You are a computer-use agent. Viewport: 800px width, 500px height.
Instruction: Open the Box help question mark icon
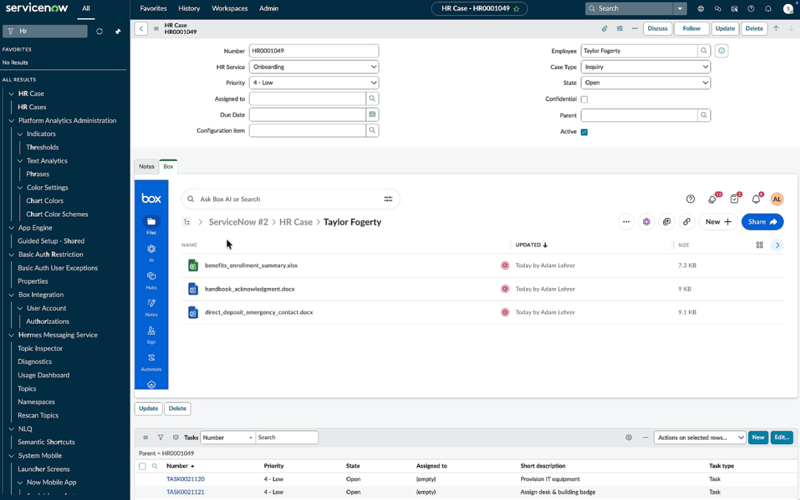pyautogui.click(x=690, y=199)
